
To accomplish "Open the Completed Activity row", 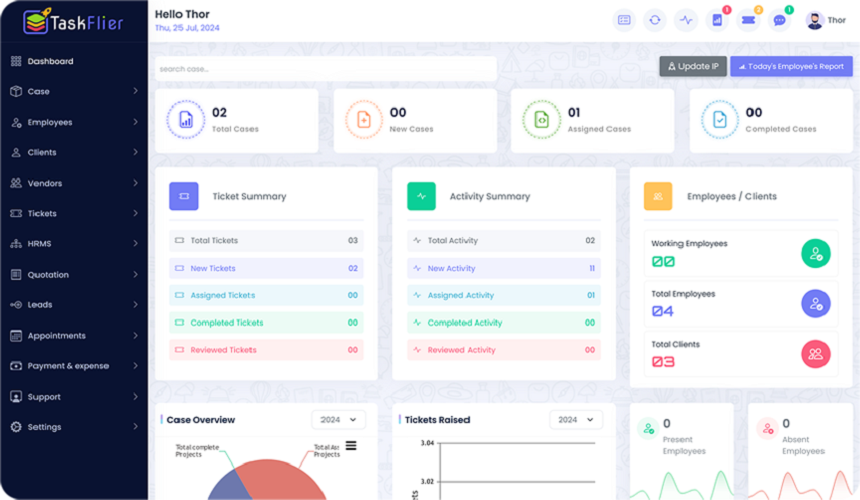I will tap(503, 322).
